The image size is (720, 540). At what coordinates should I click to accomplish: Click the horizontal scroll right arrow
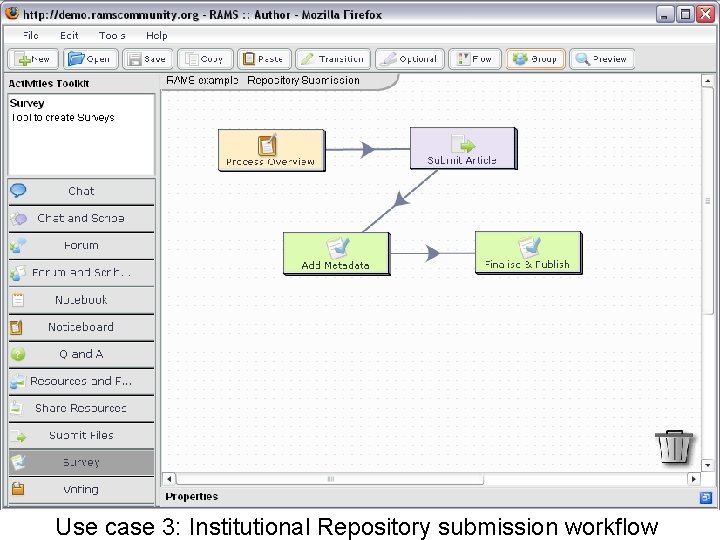tap(693, 479)
